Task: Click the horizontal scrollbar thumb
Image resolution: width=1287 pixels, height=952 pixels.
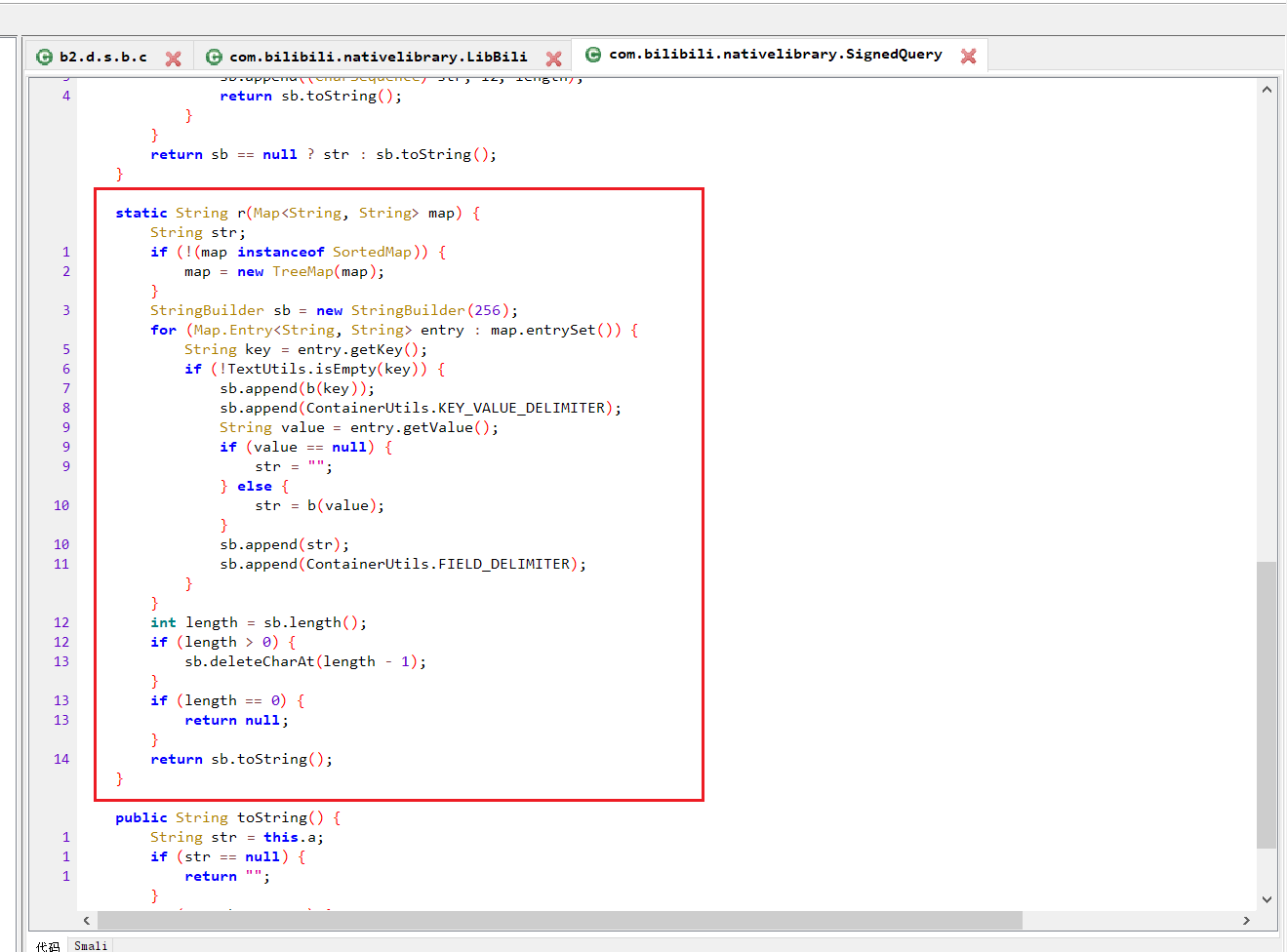Action: [560, 920]
